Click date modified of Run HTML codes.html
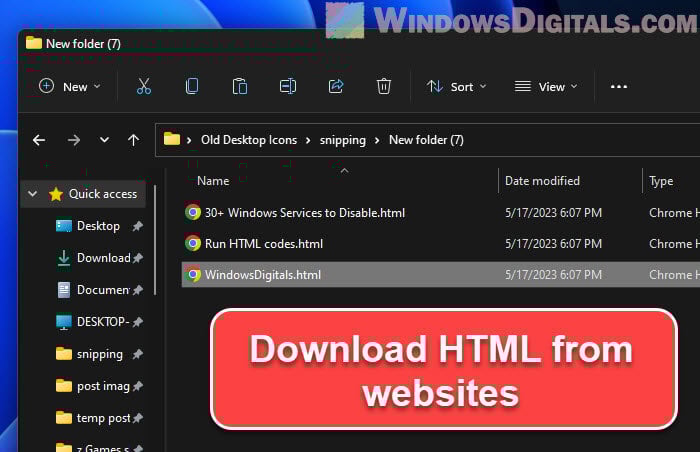 (x=553, y=244)
